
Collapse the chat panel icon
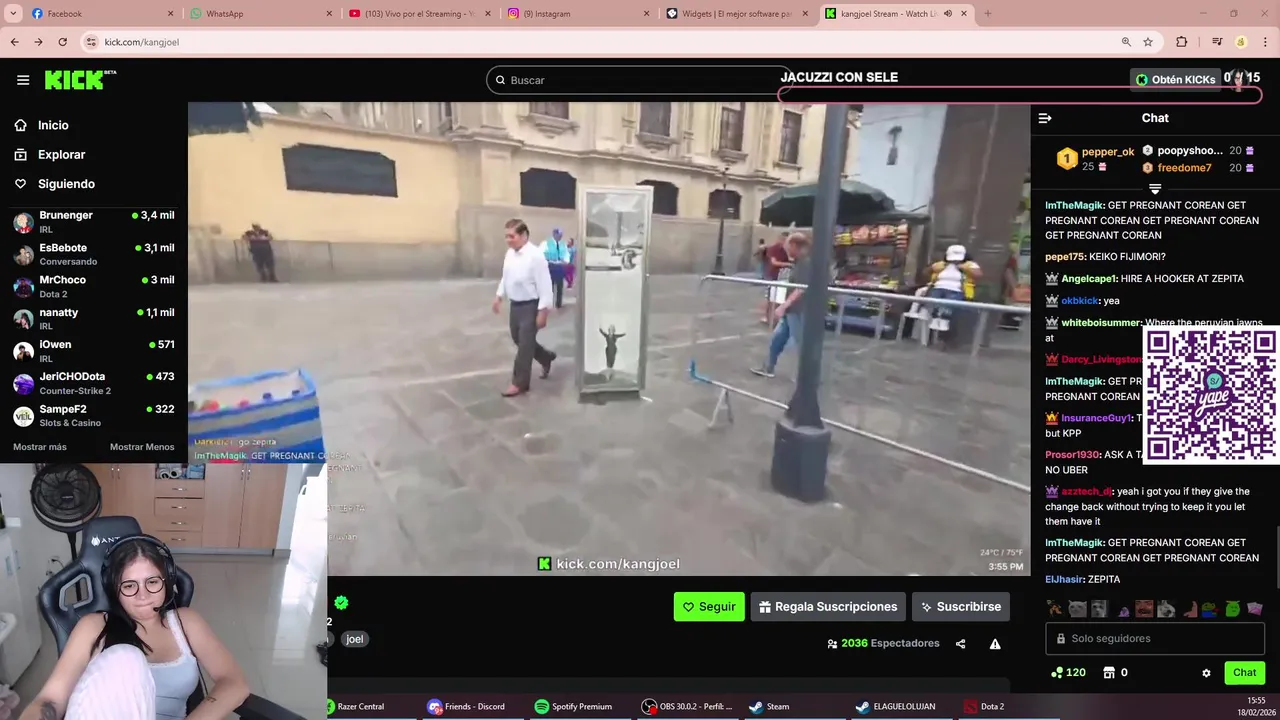click(1045, 118)
